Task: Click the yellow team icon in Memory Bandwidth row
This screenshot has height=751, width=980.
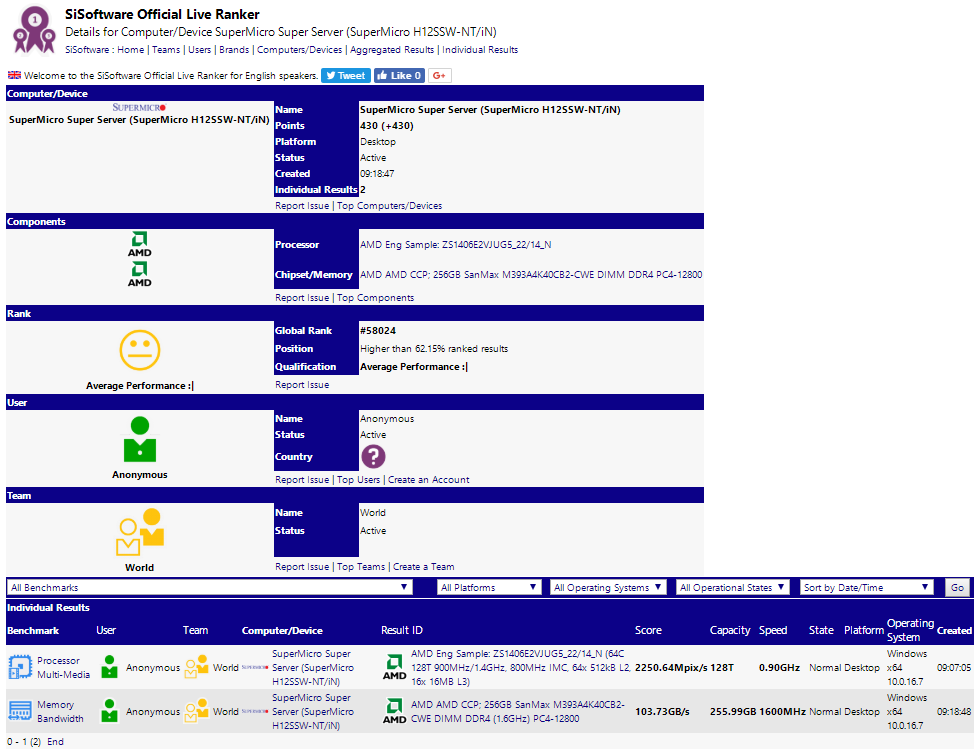Action: (x=196, y=710)
